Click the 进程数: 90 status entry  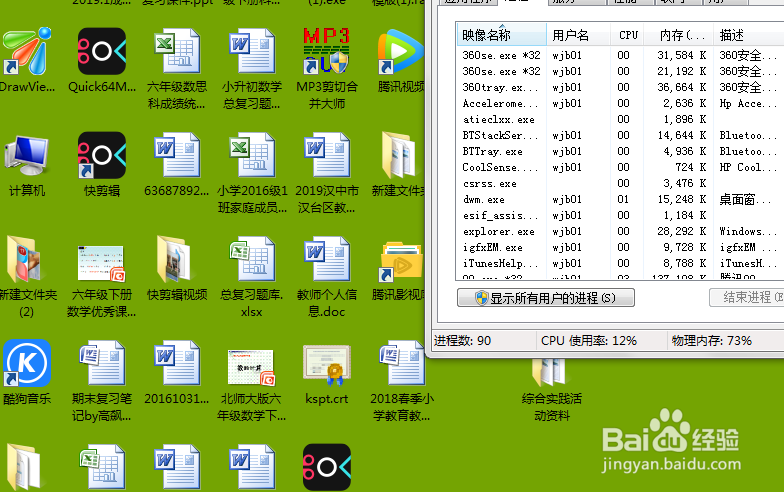(462, 340)
